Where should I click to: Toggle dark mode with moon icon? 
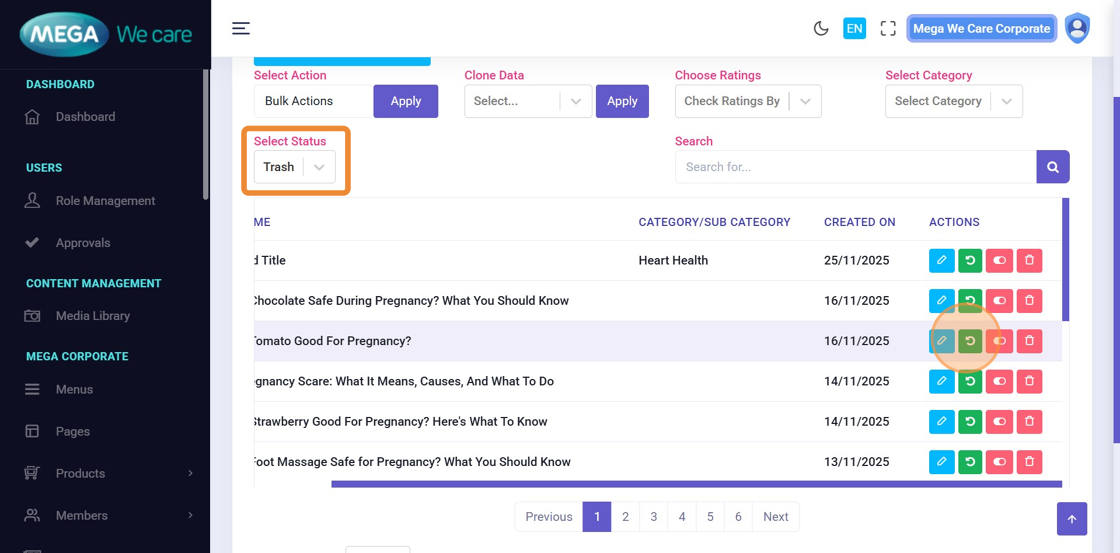tap(821, 29)
